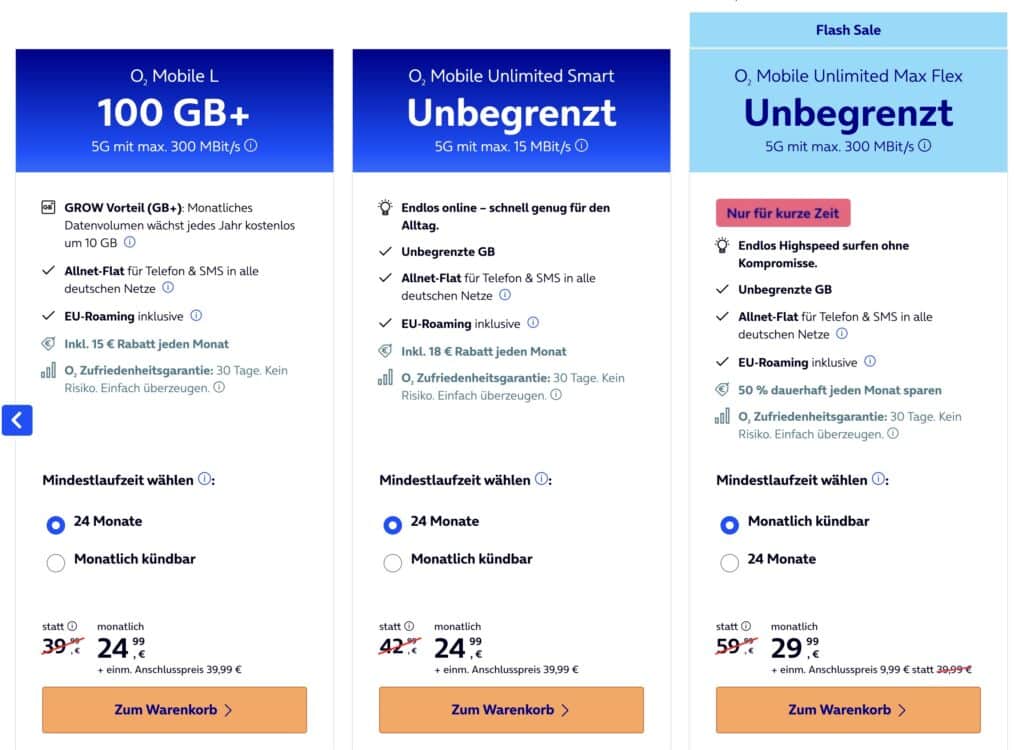This screenshot has width=1024, height=750.
Task: Select Monatlich kündbar in Mobile L card
Action: pyautogui.click(x=56, y=562)
